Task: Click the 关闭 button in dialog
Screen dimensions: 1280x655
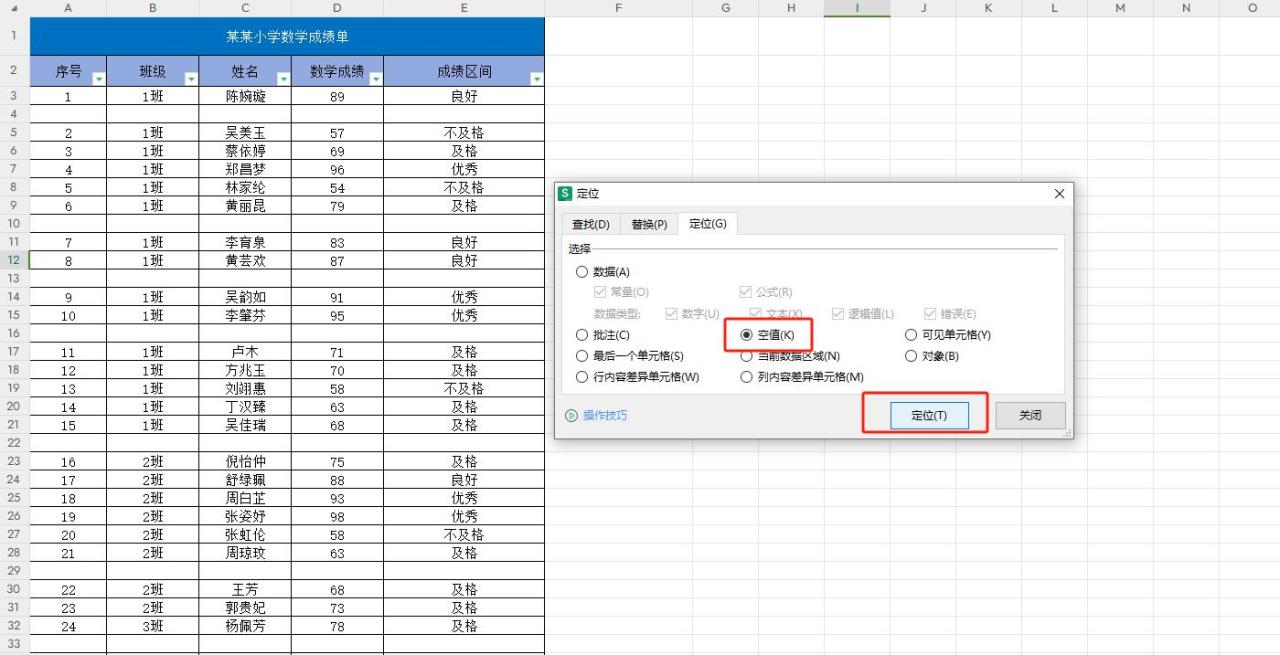Action: tap(1030, 415)
